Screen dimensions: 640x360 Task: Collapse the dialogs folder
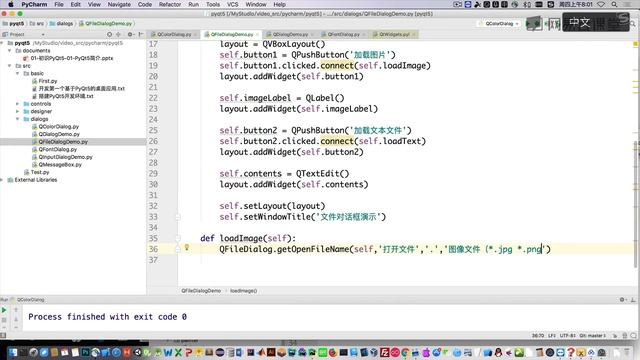point(18,119)
